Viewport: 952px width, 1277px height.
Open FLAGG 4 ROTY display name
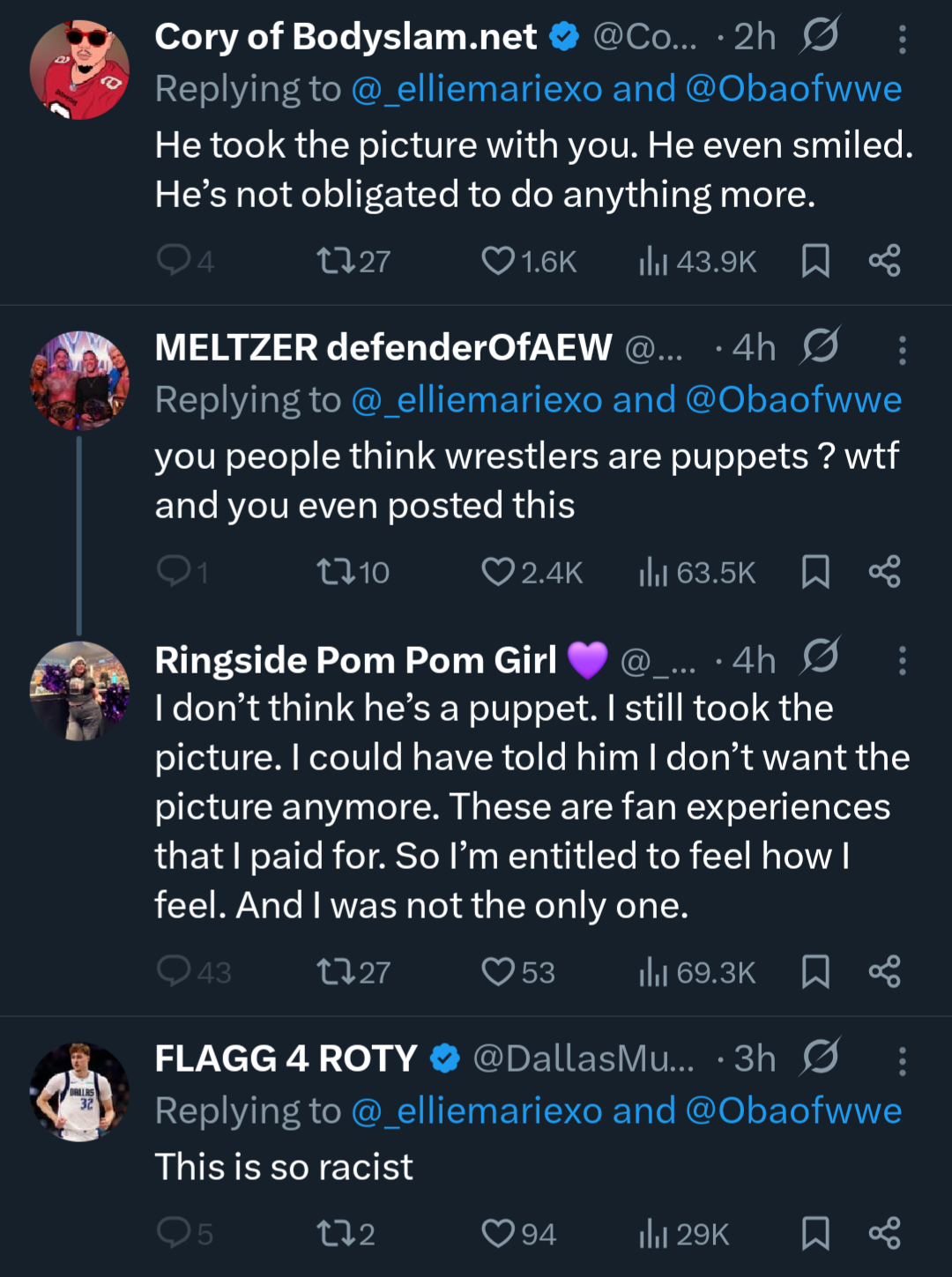[286, 1058]
